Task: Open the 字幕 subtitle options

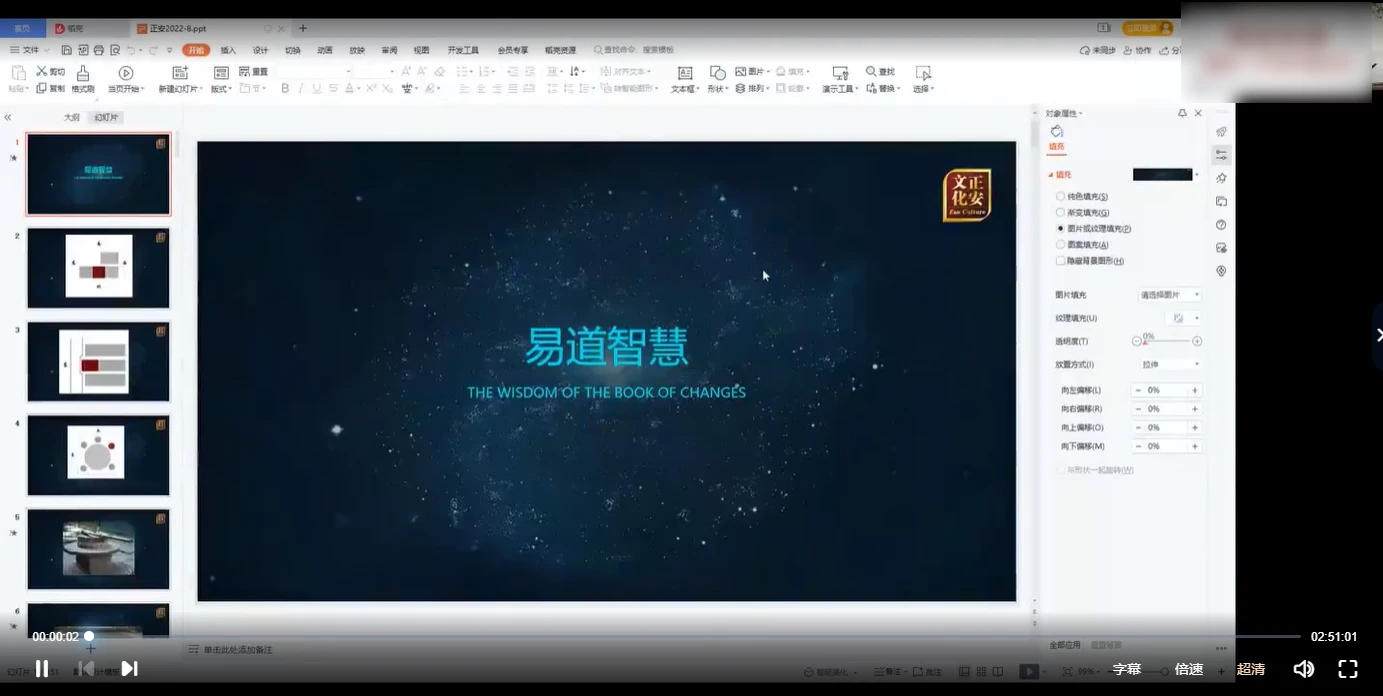Action: [x=1127, y=669]
